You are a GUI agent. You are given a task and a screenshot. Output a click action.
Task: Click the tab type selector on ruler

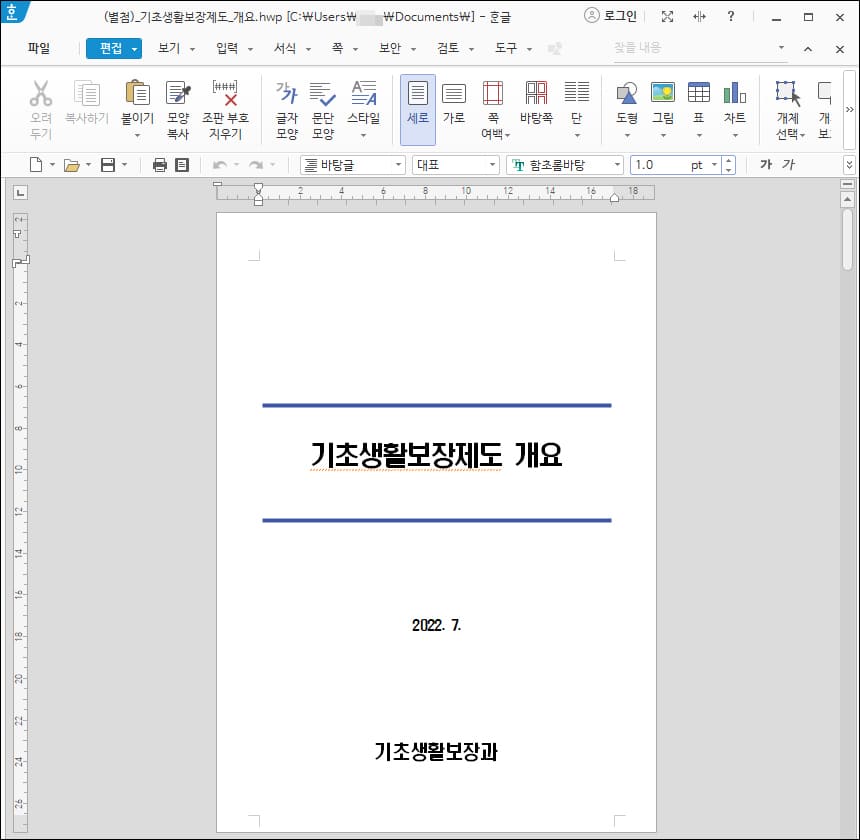click(20, 193)
